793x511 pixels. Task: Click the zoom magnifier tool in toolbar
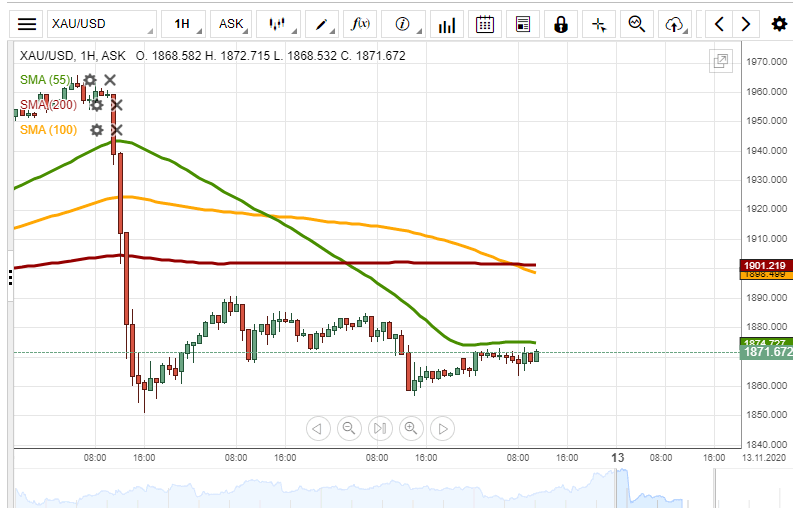637,24
